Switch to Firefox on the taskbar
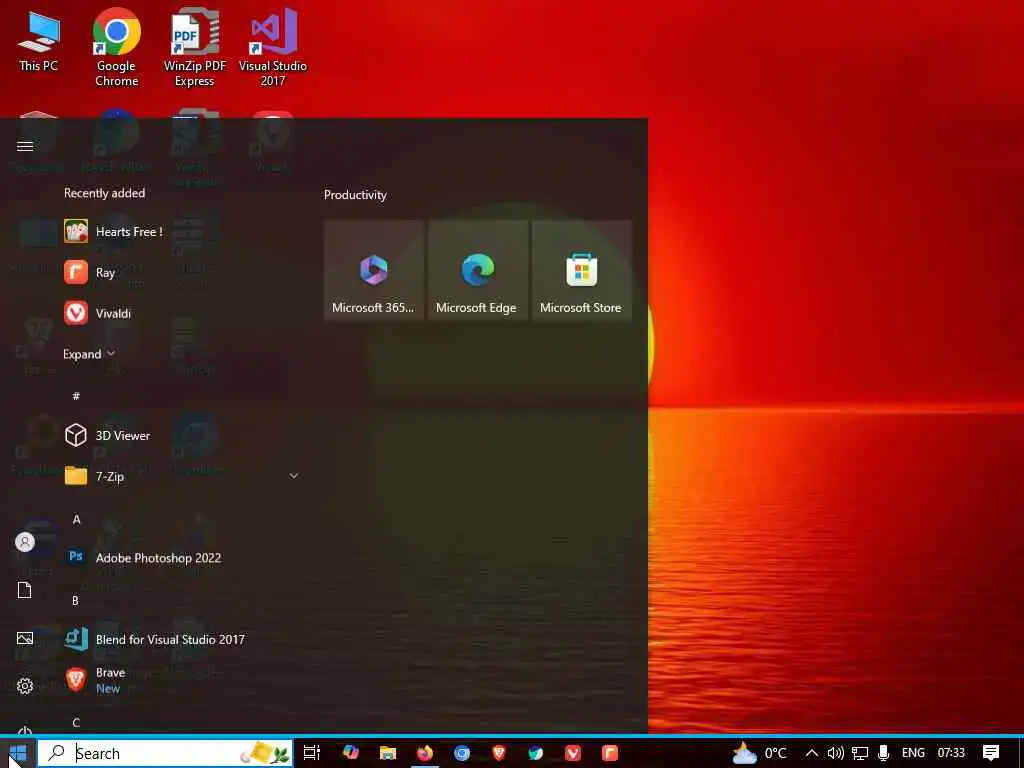Screen dimensions: 1024x768 [x=425, y=753]
